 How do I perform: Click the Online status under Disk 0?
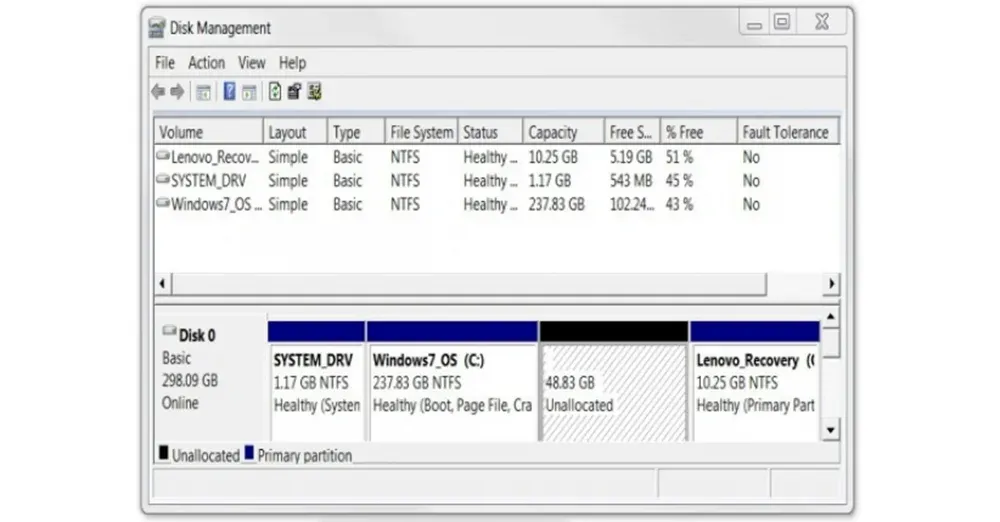(x=180, y=403)
